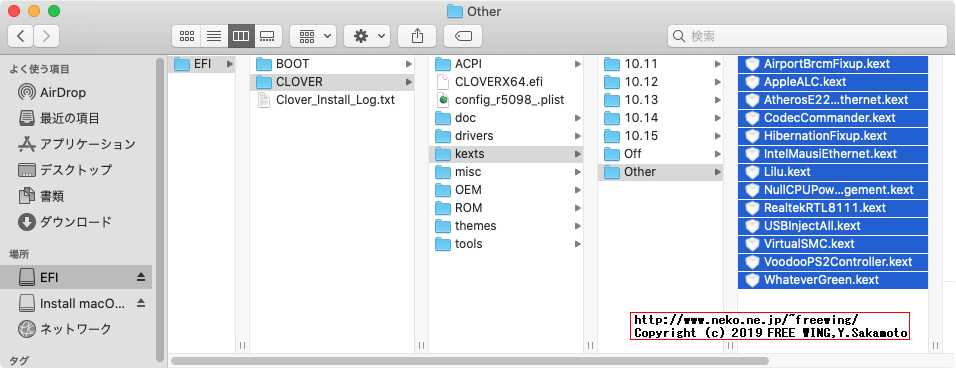Click the Edit Tags toolbar button
The width and height of the screenshot is (956, 368).
click(x=463, y=36)
